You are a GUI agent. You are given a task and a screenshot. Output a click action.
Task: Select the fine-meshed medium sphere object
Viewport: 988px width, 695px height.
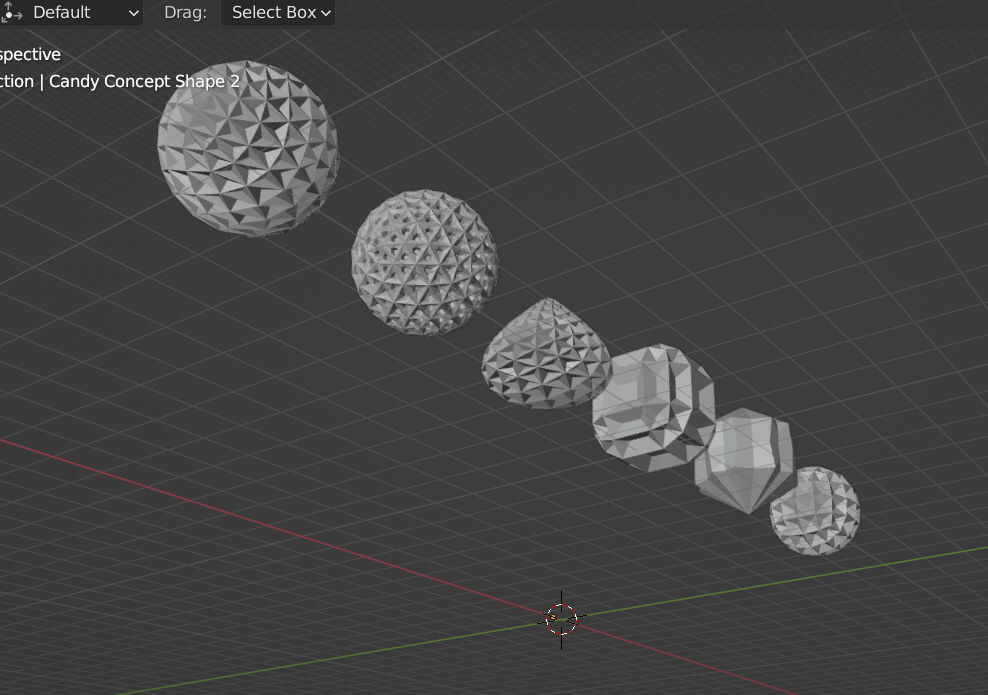(424, 262)
